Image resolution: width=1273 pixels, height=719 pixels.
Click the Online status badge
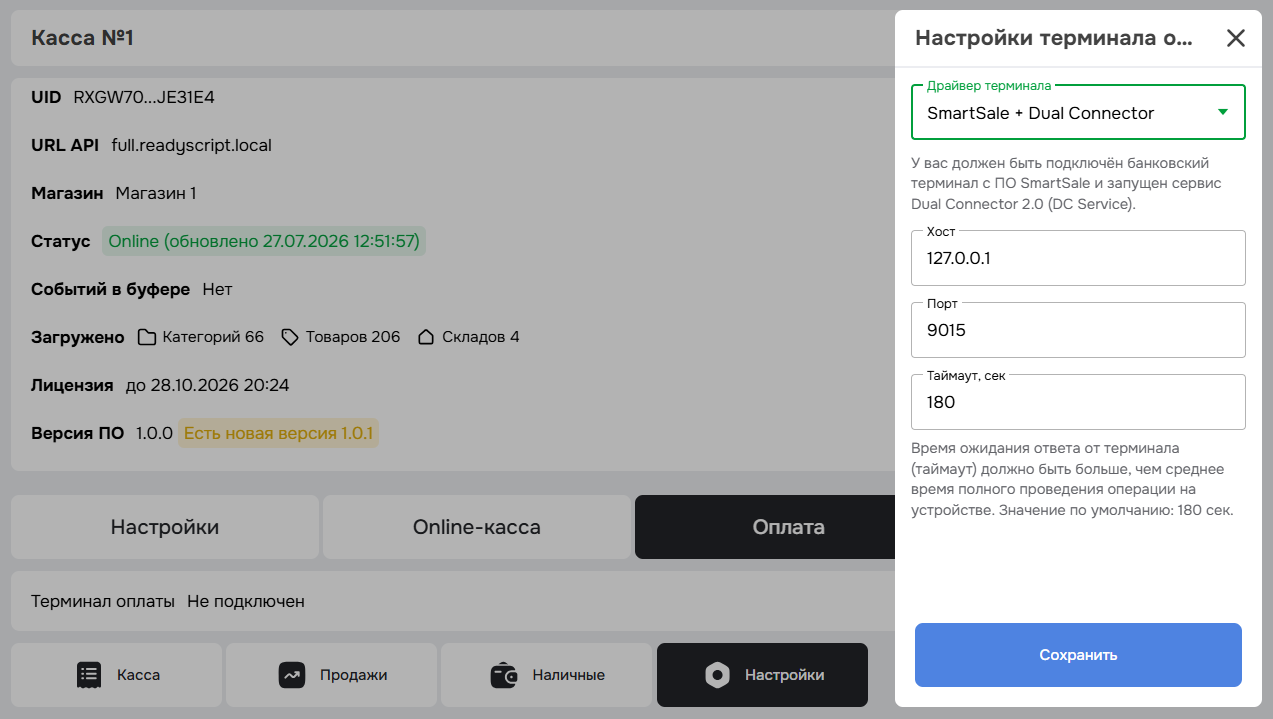[x=264, y=241]
